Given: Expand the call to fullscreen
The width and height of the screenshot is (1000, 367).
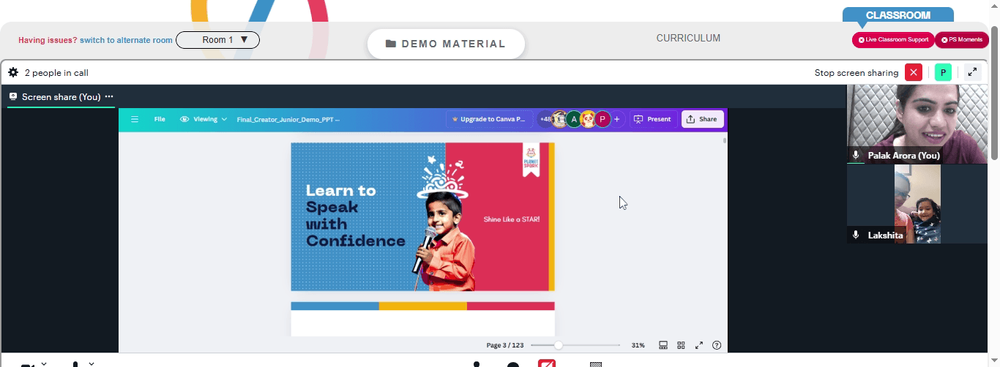Looking at the screenshot, I should (x=972, y=73).
